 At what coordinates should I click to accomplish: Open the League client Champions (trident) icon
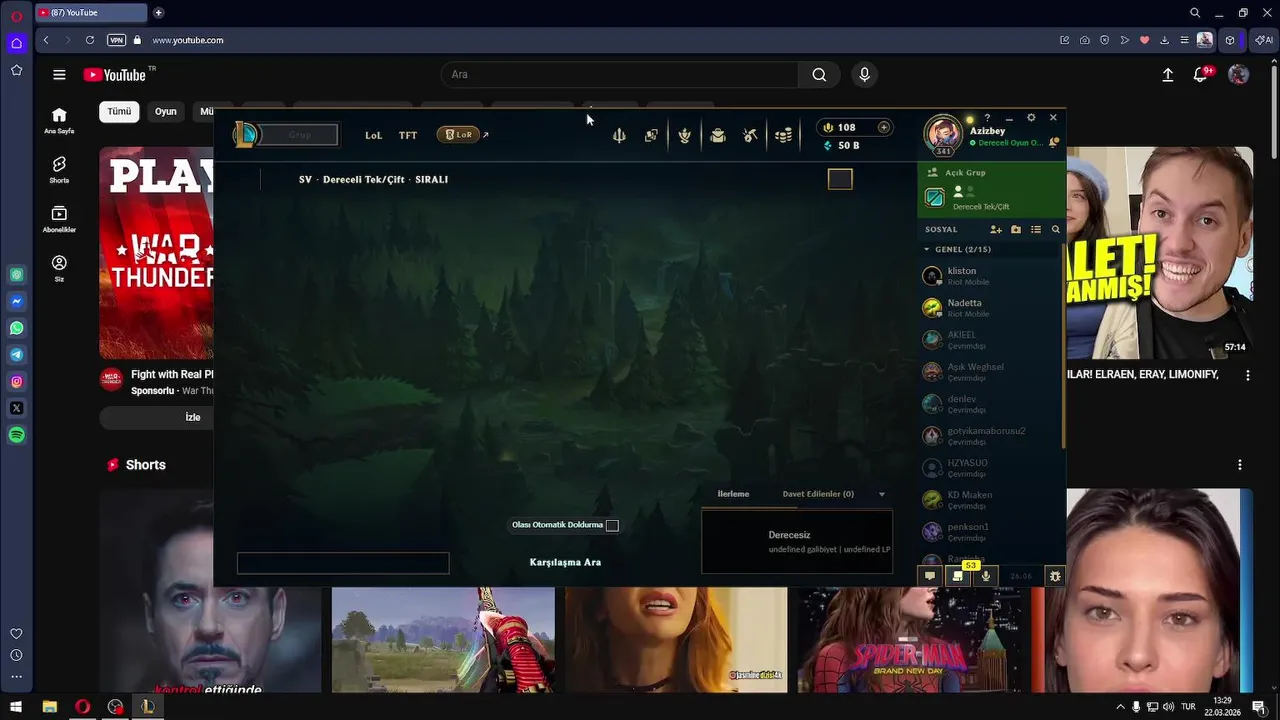click(619, 135)
